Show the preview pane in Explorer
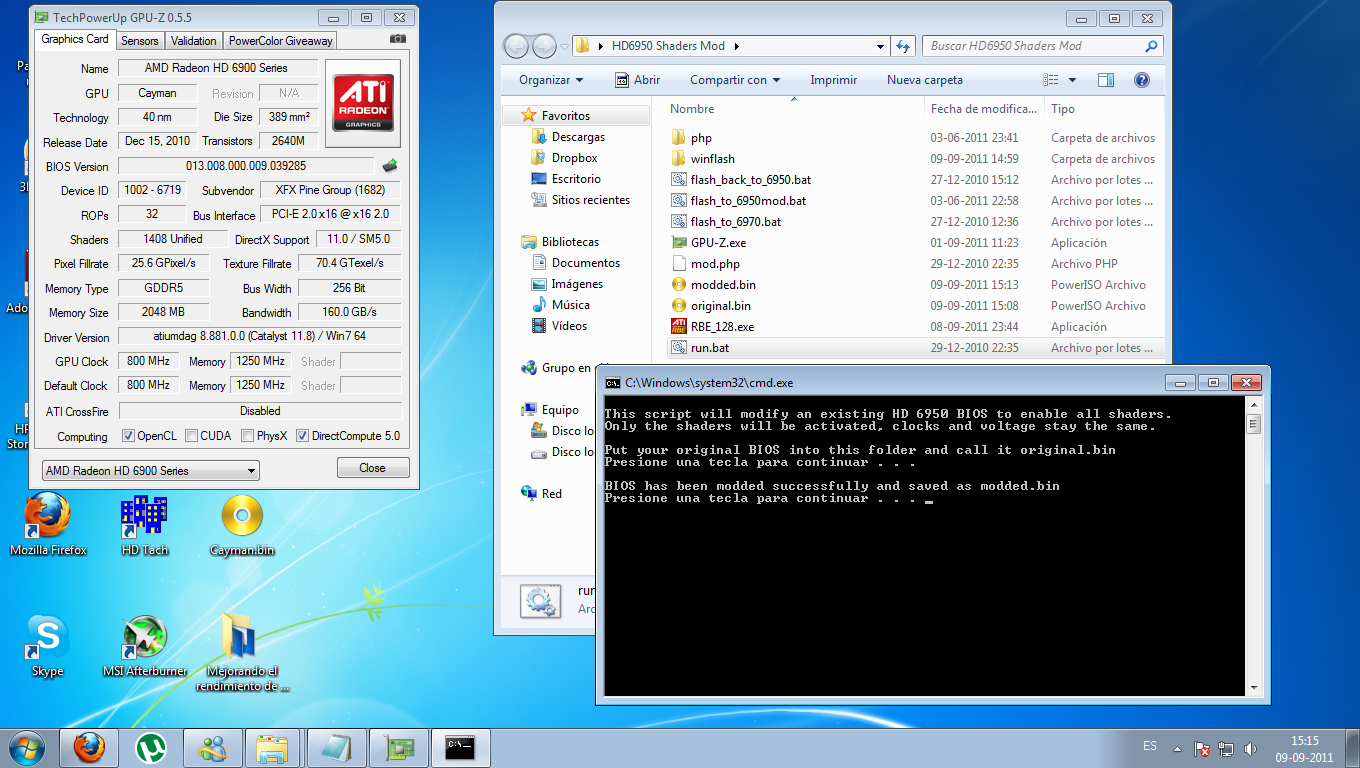Screen dimensions: 1360x768 (x=1106, y=80)
